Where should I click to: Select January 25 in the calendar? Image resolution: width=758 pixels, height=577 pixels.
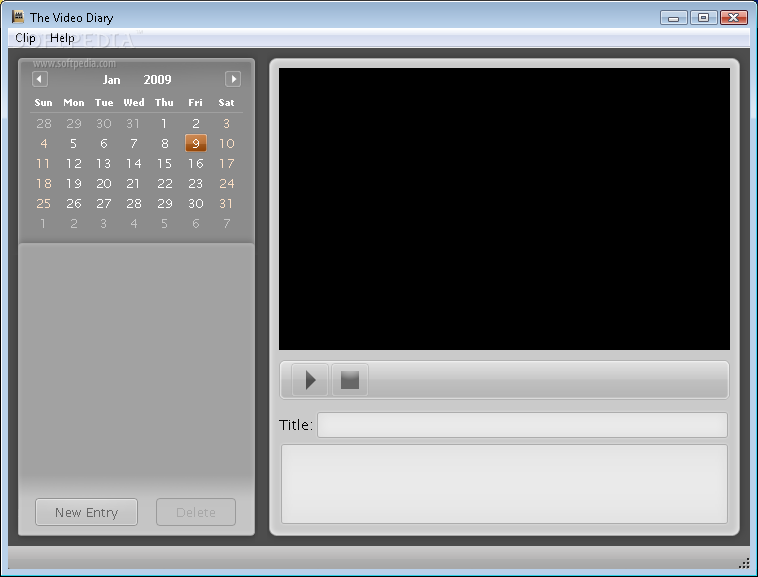(44, 203)
